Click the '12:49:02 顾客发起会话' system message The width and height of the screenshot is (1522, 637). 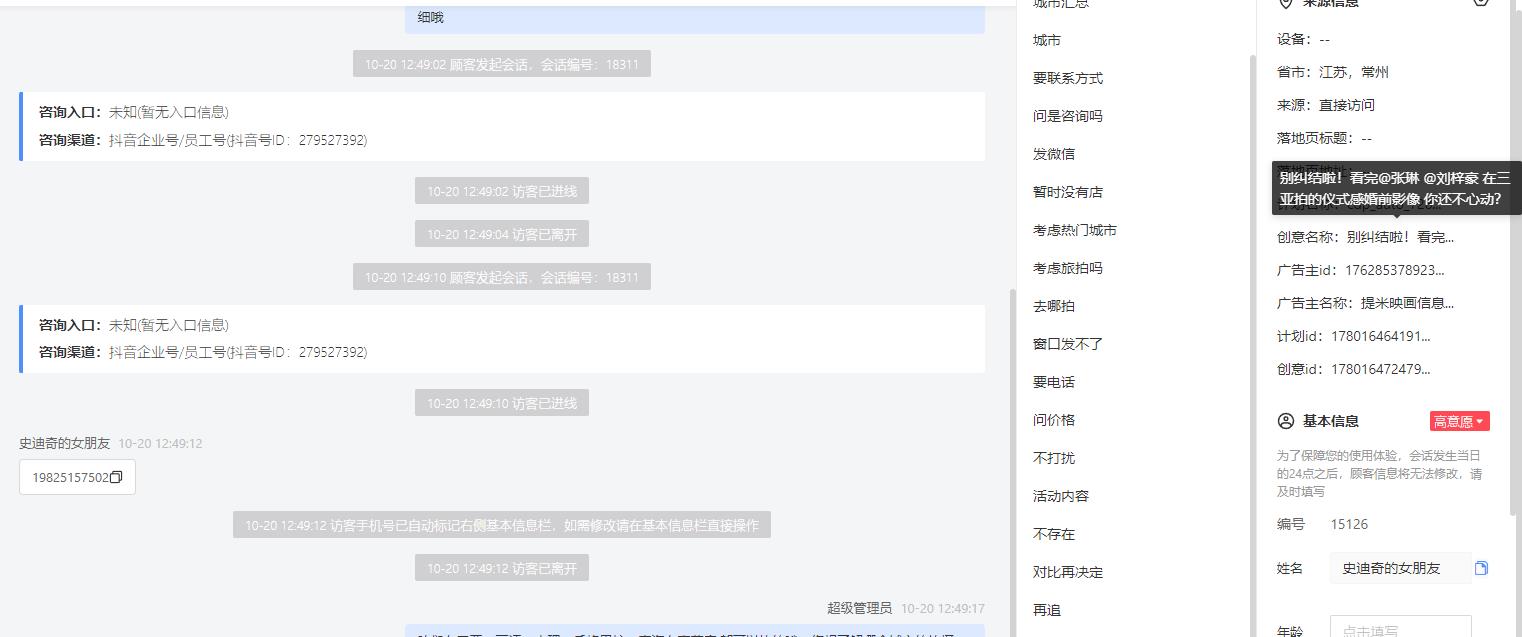pyautogui.click(x=502, y=64)
